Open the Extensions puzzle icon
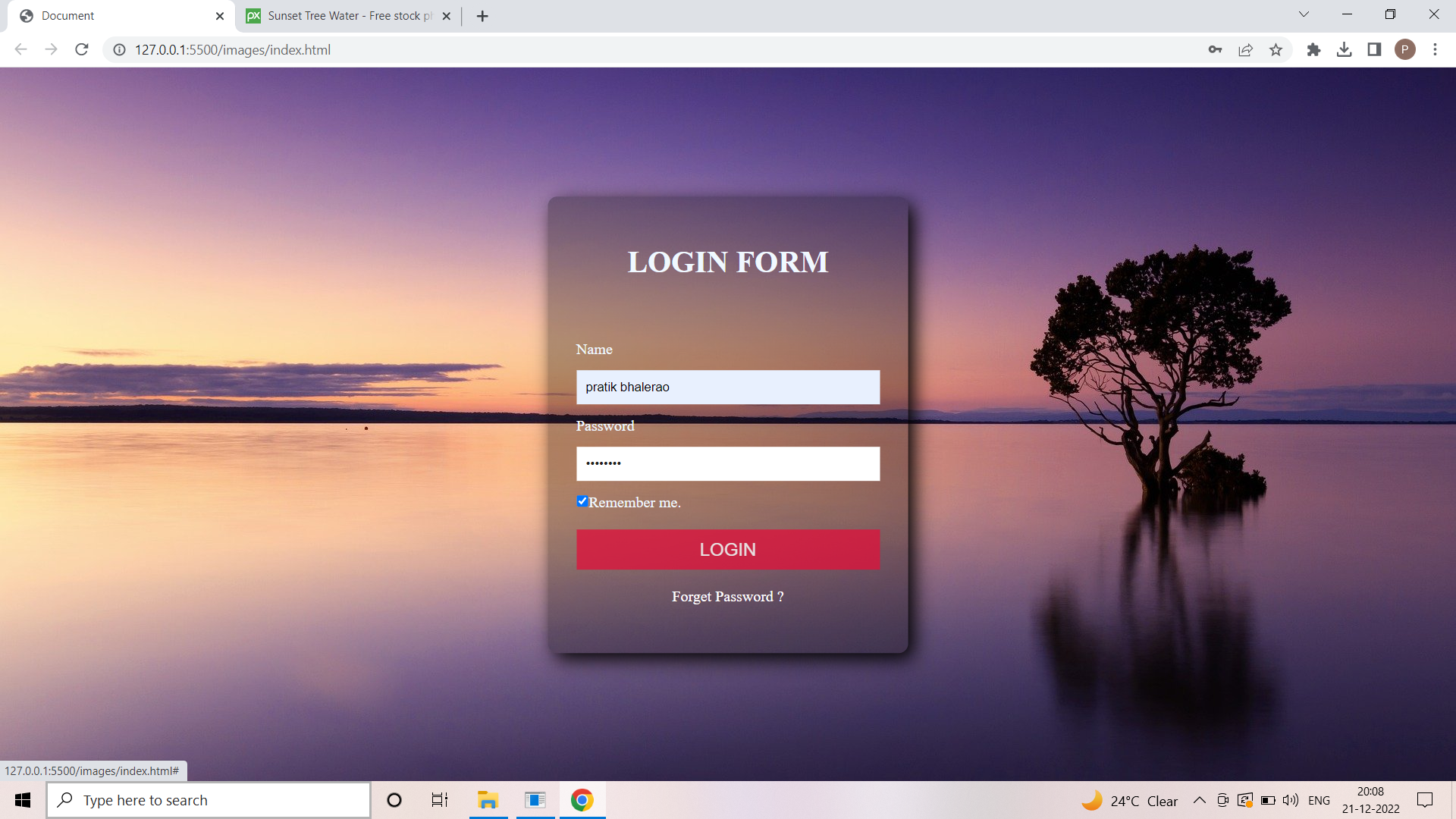The width and height of the screenshot is (1456, 819). (x=1313, y=50)
